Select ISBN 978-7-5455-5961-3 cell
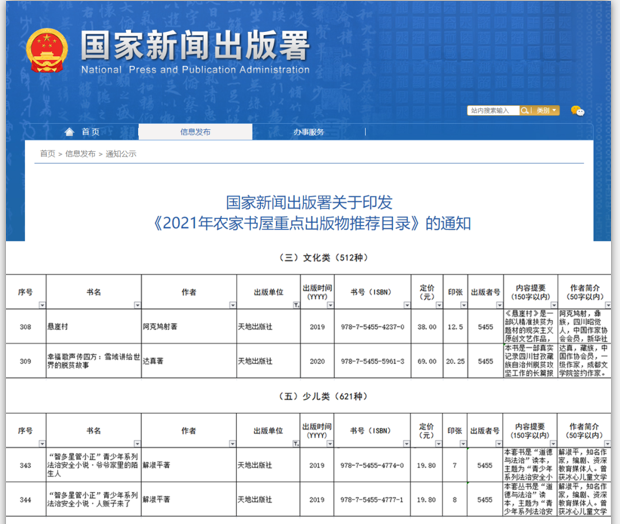 coord(372,361)
